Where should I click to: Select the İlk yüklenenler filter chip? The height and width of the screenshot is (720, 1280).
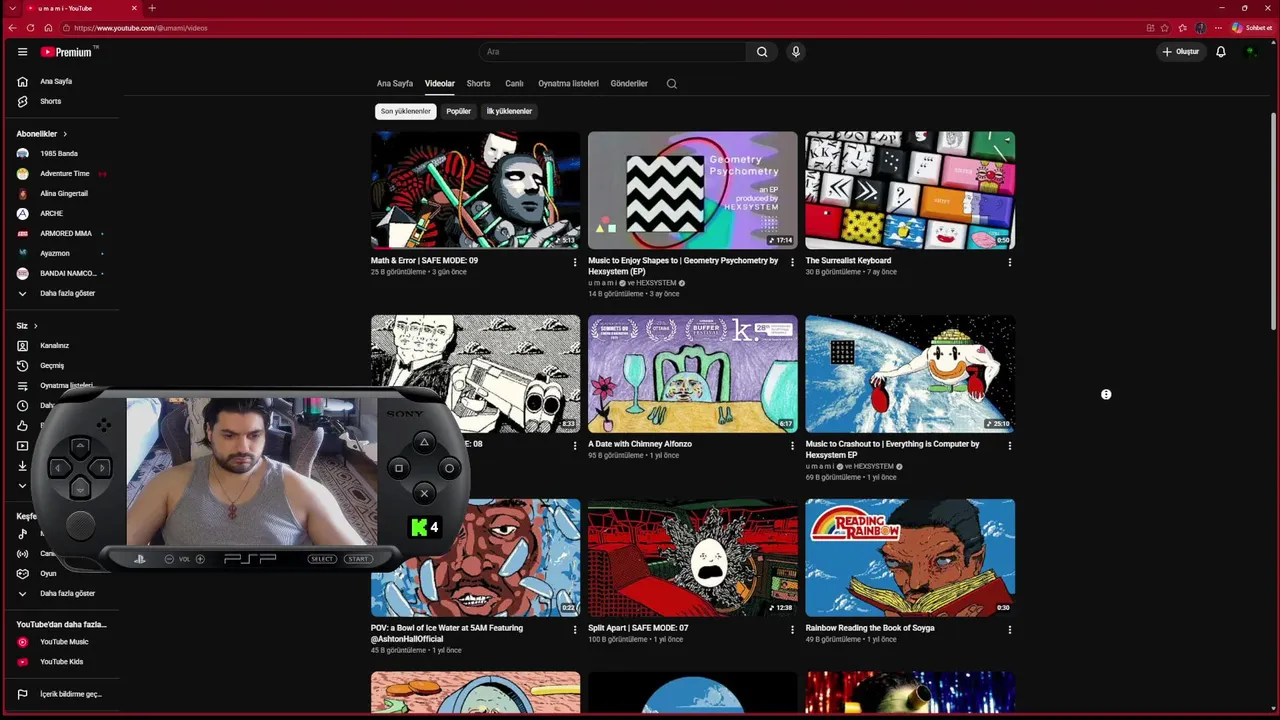point(509,111)
